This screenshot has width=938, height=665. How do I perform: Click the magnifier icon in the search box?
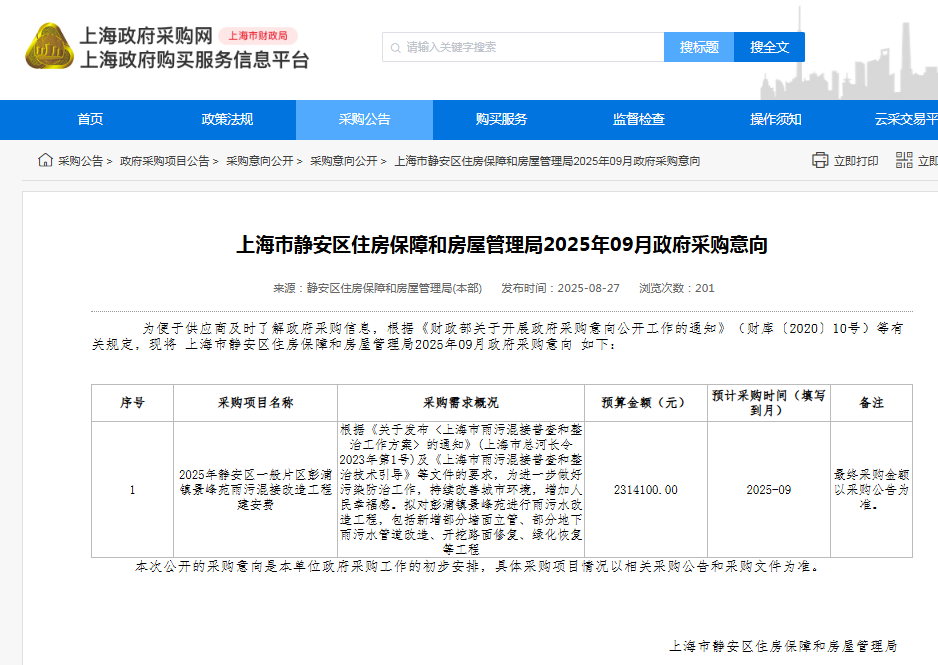click(395, 47)
